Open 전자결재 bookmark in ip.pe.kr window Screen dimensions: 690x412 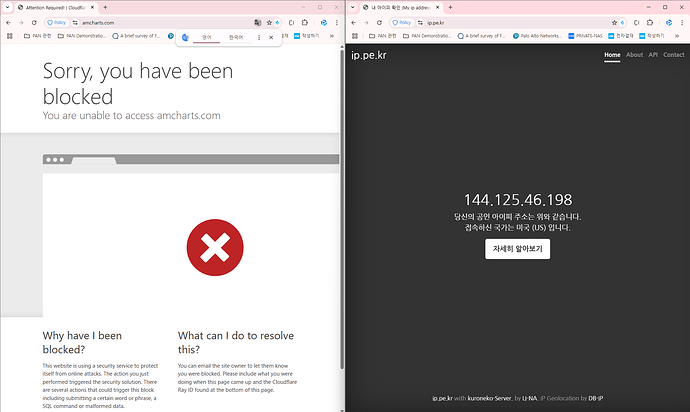click(x=621, y=36)
